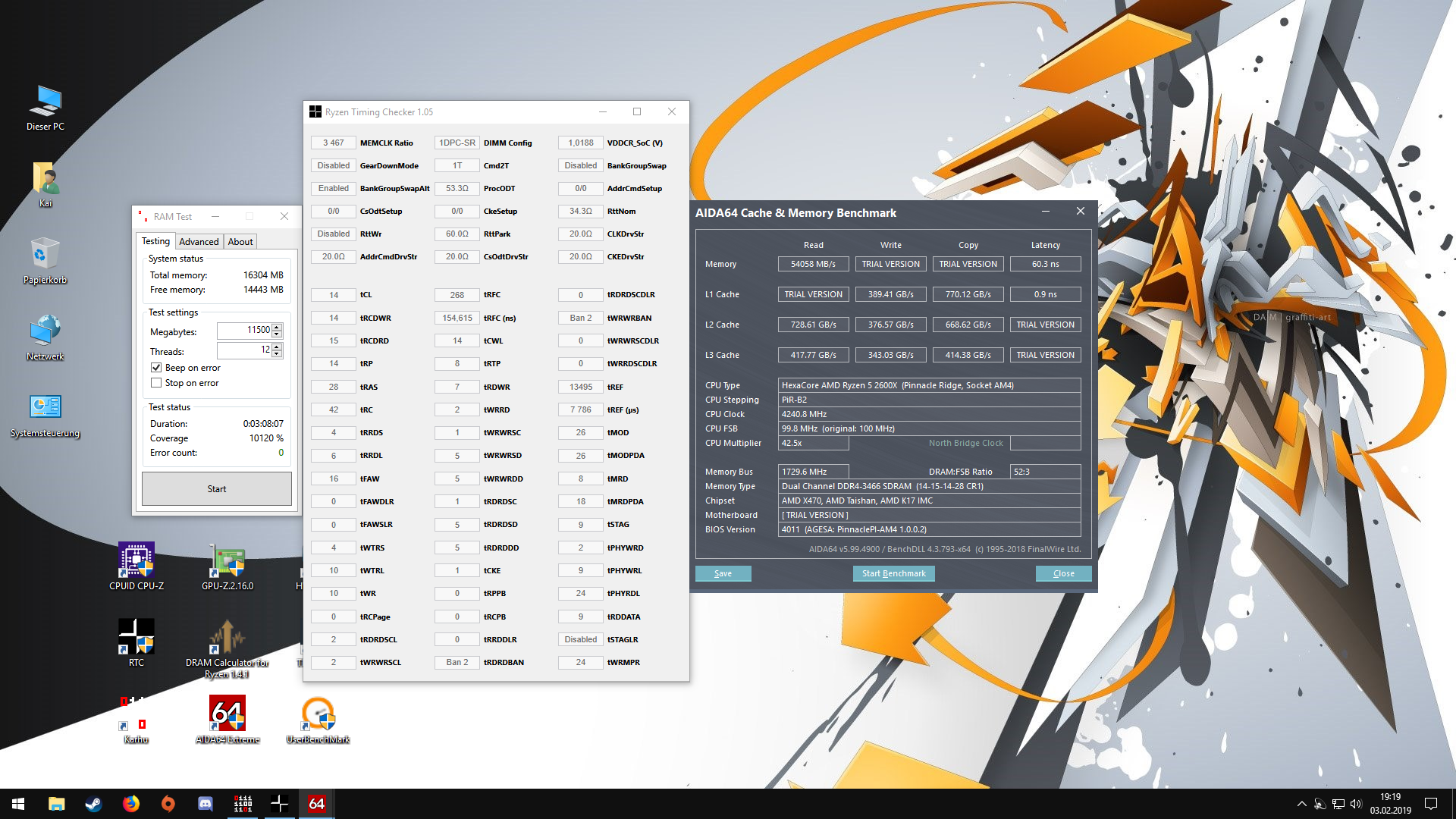Increase Megabytes value with up arrow
Screen dimensions: 1456x819
pos(277,327)
